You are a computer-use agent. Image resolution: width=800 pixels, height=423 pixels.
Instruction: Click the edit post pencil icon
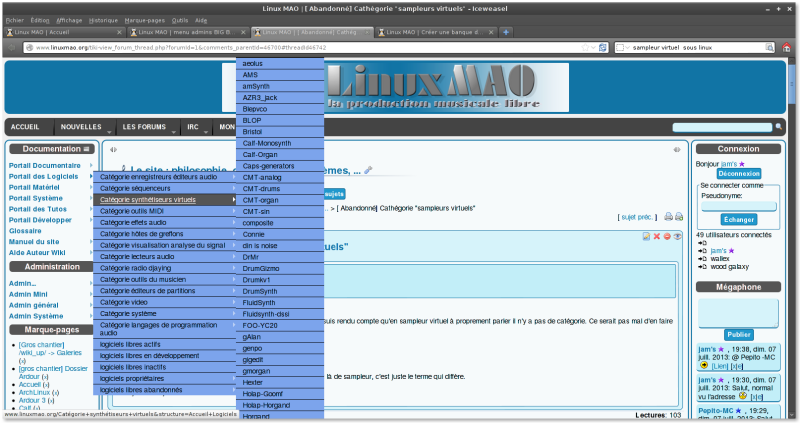(x=646, y=236)
